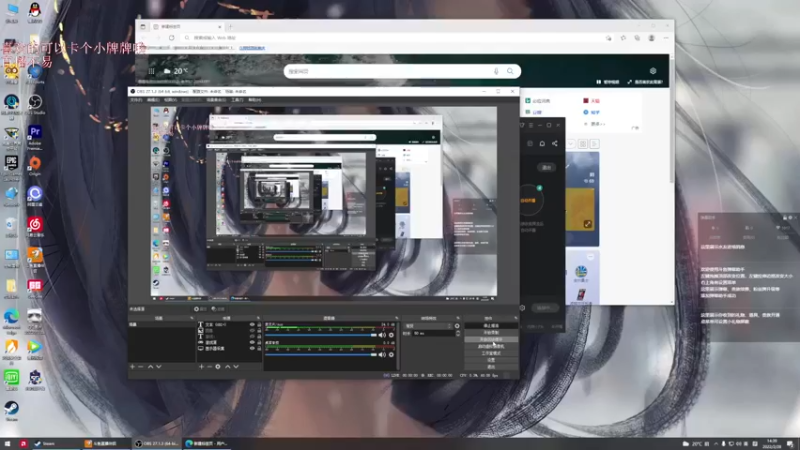Adjust first mixer channel volume slider

tap(321, 335)
